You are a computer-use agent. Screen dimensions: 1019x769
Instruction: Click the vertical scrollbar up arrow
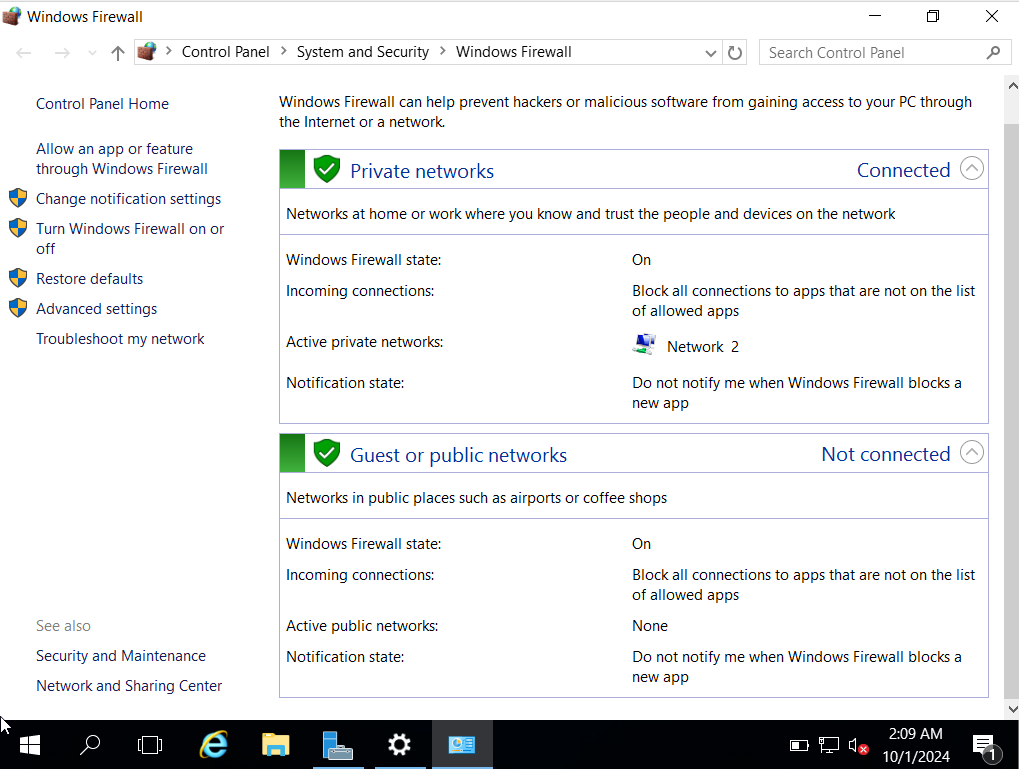tap(1012, 85)
